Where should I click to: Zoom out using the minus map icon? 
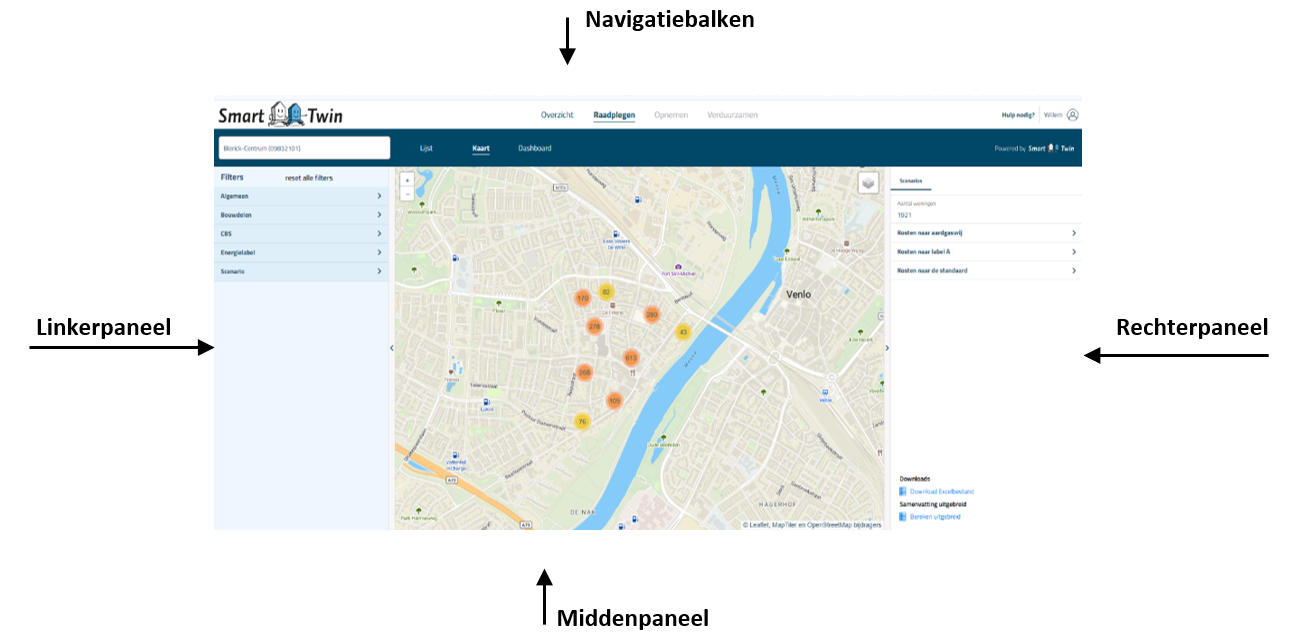(x=407, y=194)
